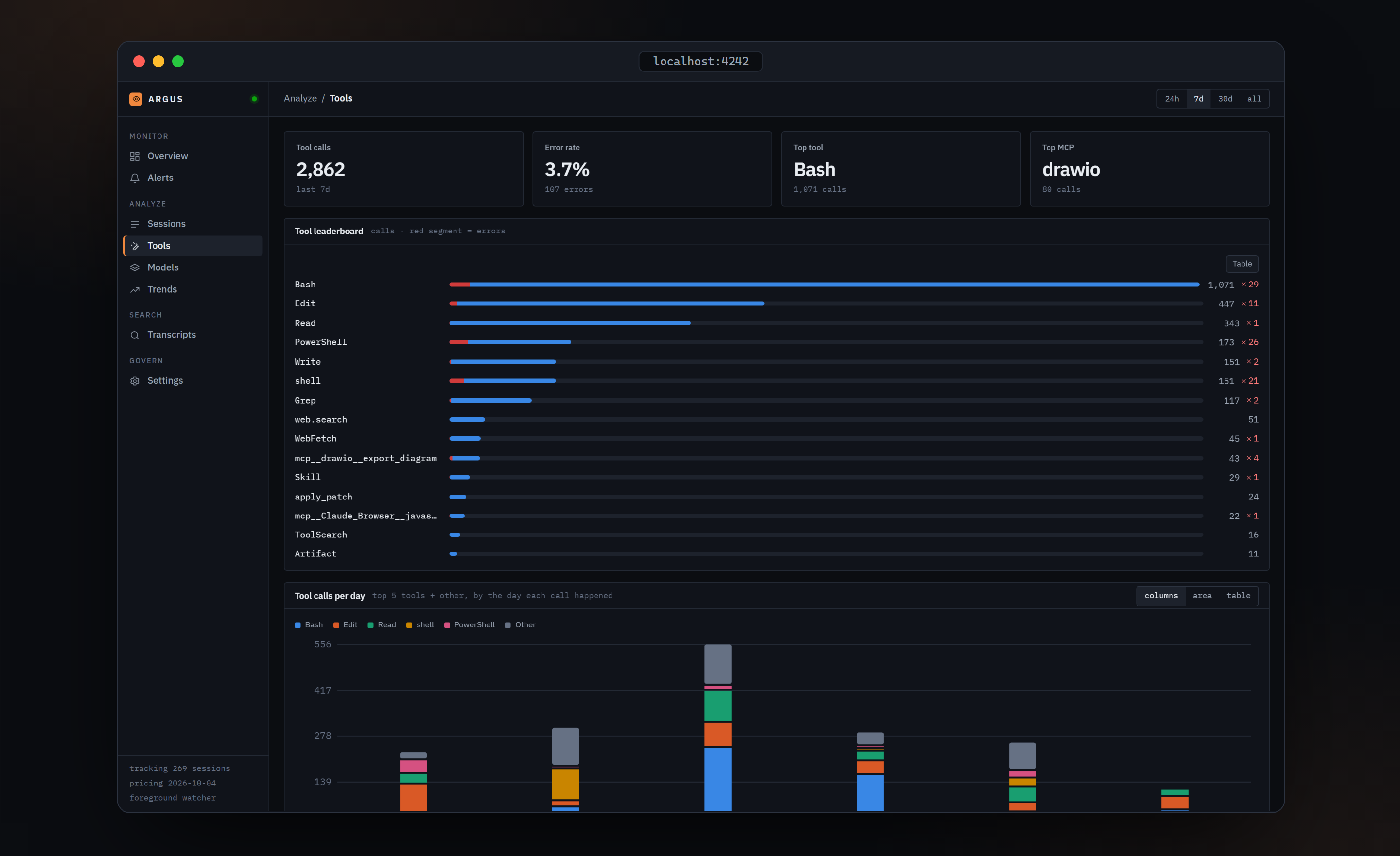Screen dimensions: 1400x856
Task: Click the Transcripts search icon
Action: (135, 335)
